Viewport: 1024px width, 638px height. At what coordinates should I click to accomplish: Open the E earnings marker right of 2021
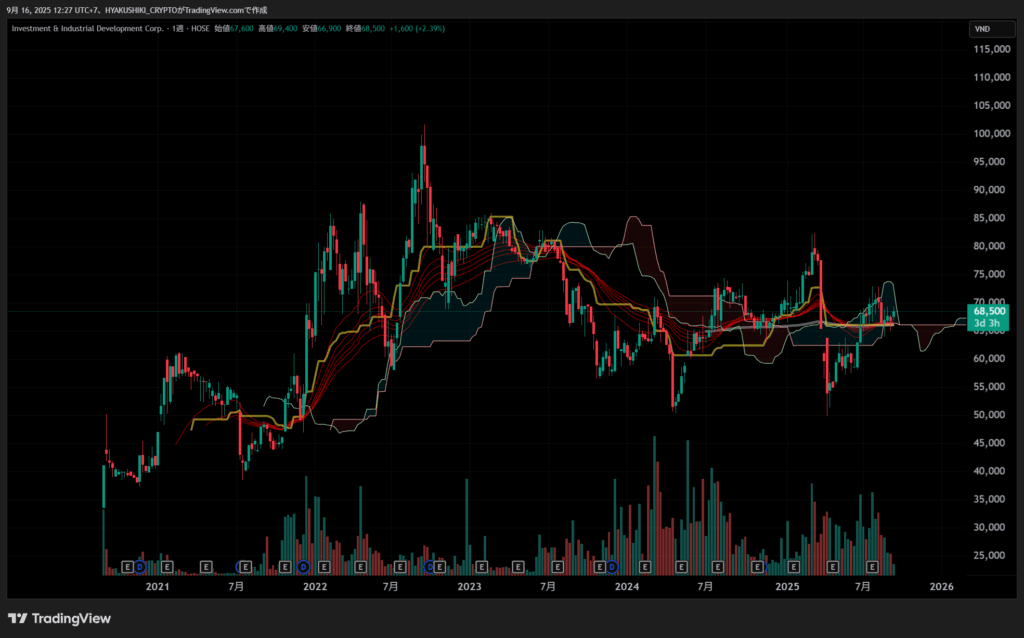[166, 567]
